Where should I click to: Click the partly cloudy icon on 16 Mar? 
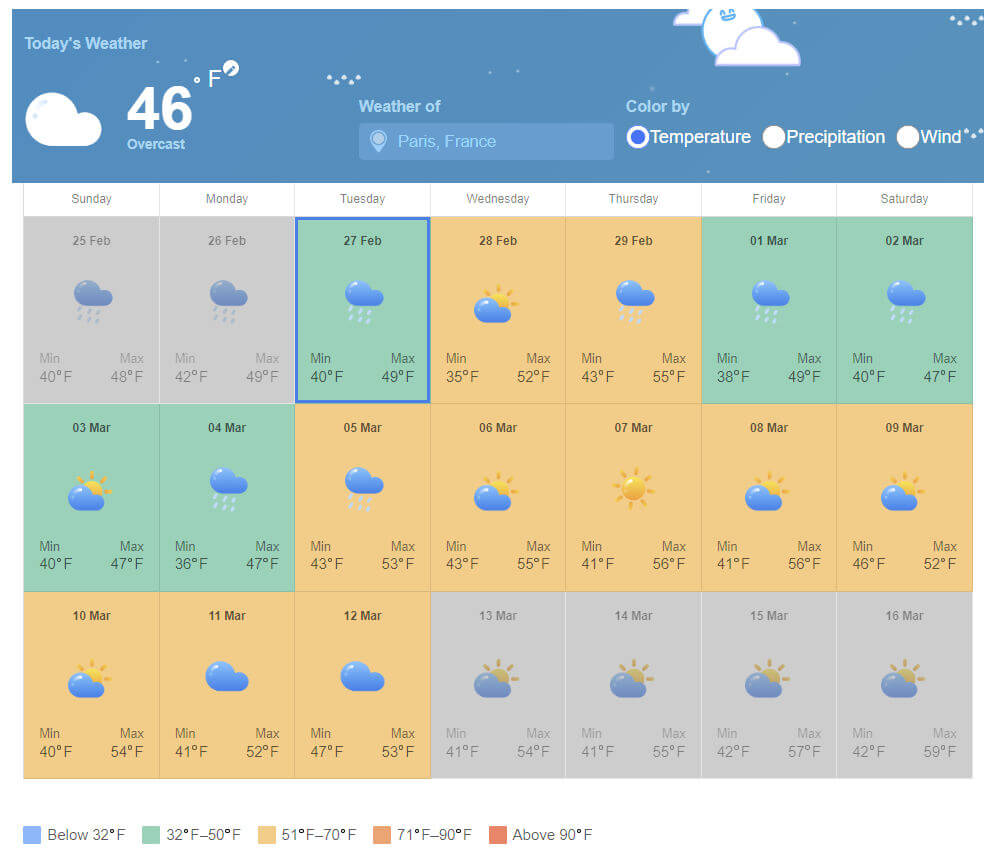click(x=903, y=678)
